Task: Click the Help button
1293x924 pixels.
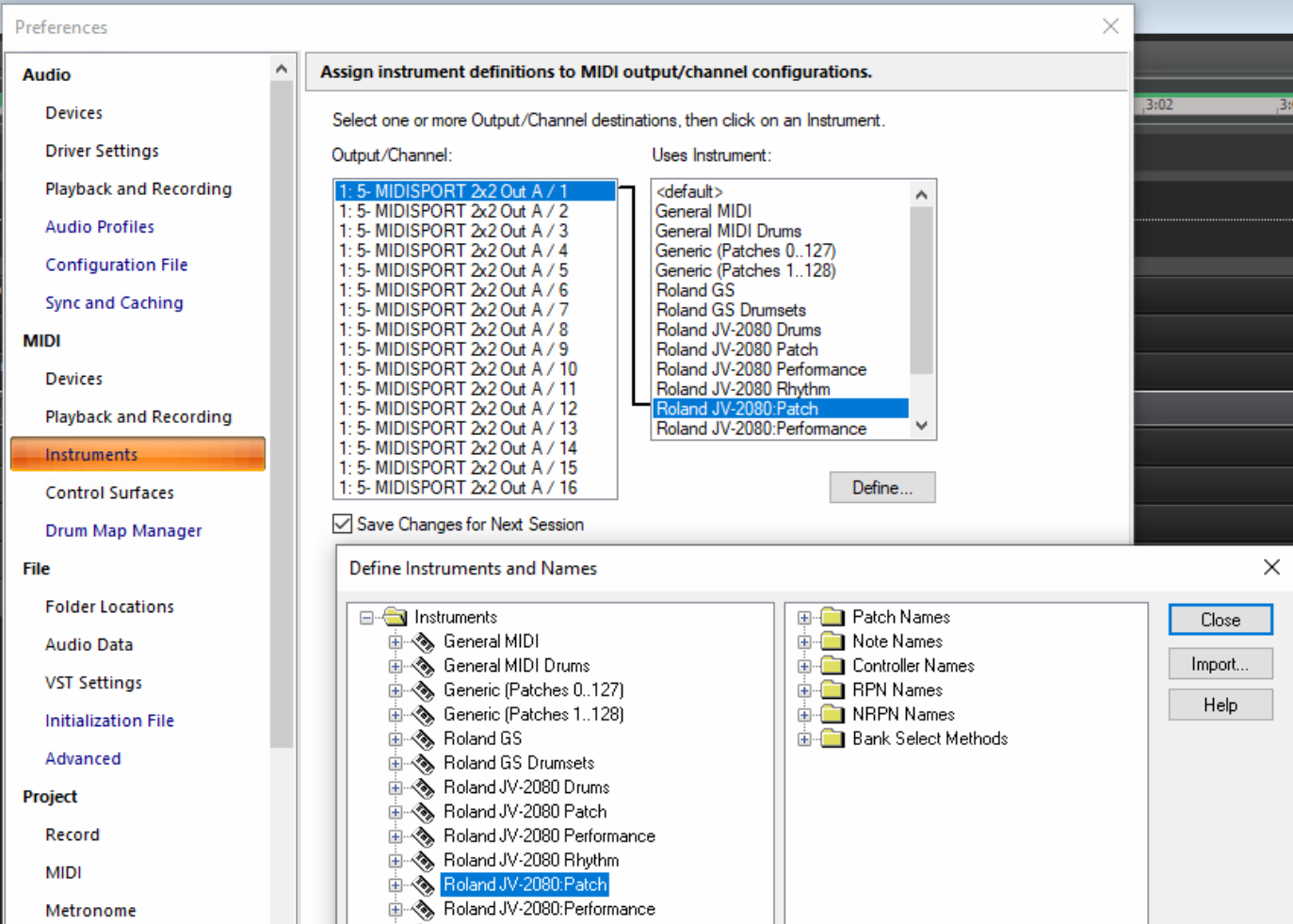Action: pos(1220,705)
